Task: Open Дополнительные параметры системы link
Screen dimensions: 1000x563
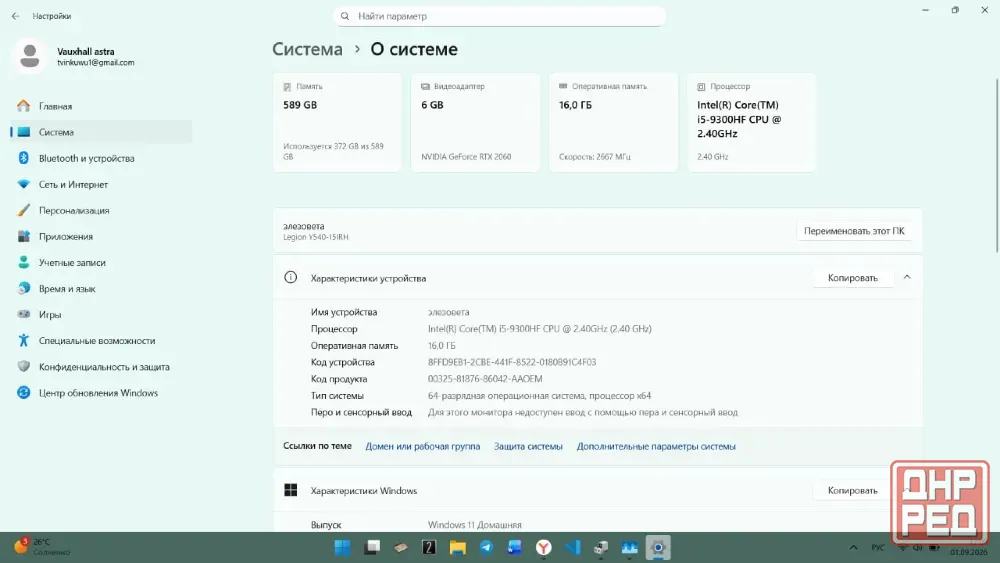Action: click(656, 446)
